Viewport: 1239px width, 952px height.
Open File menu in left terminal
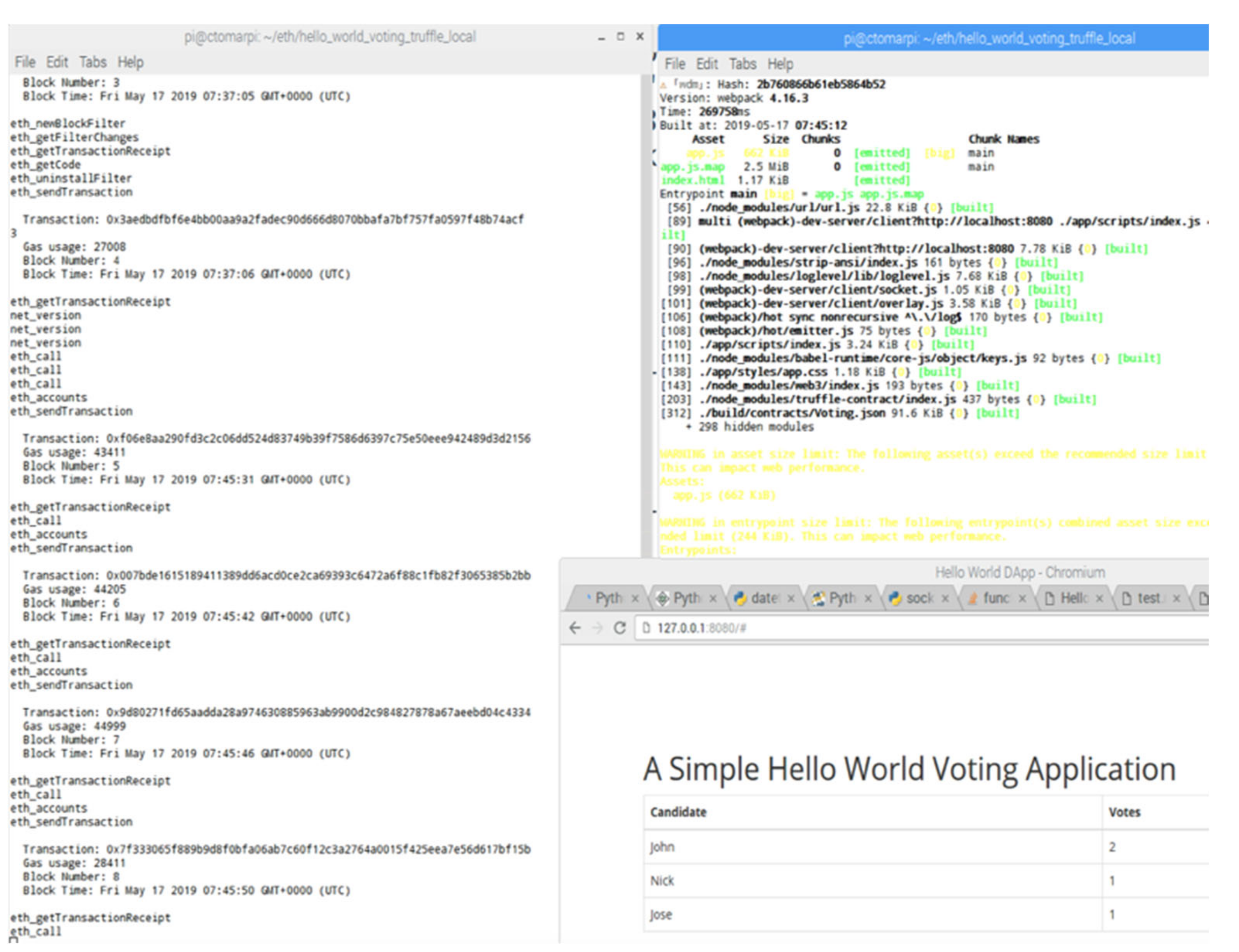25,62
